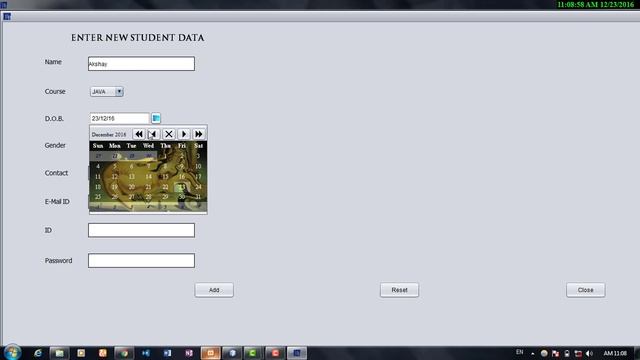This screenshot has height=360, width=640.
Task: Click the Close button
Action: [x=585, y=290]
